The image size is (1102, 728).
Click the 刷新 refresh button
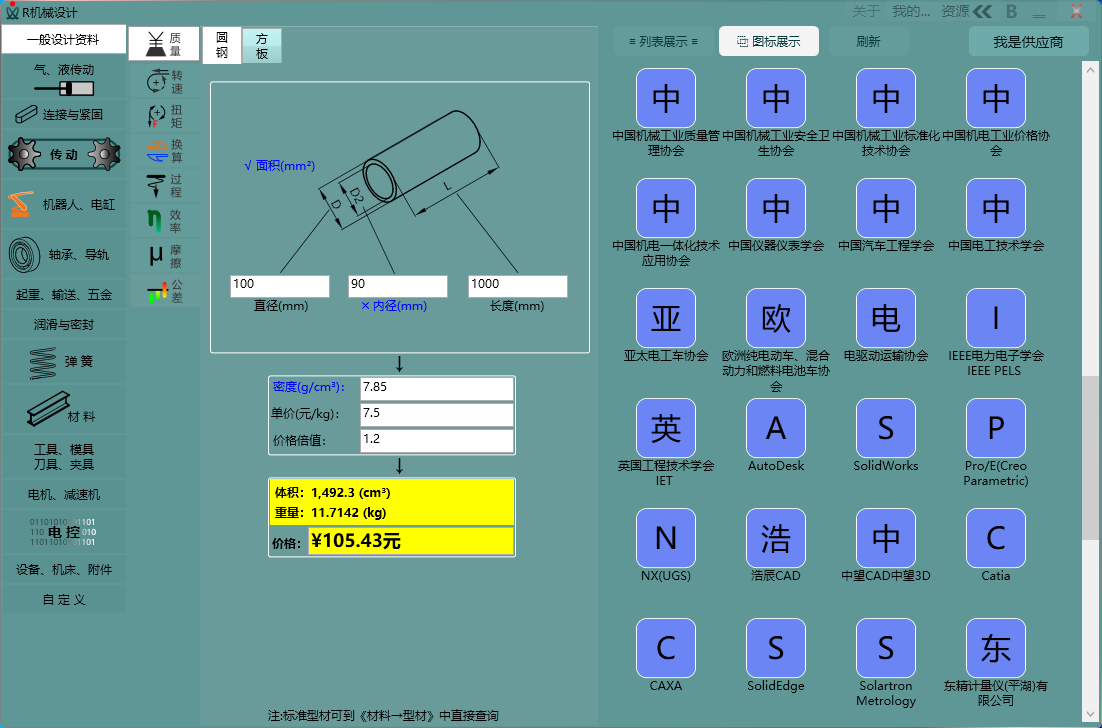coord(869,41)
